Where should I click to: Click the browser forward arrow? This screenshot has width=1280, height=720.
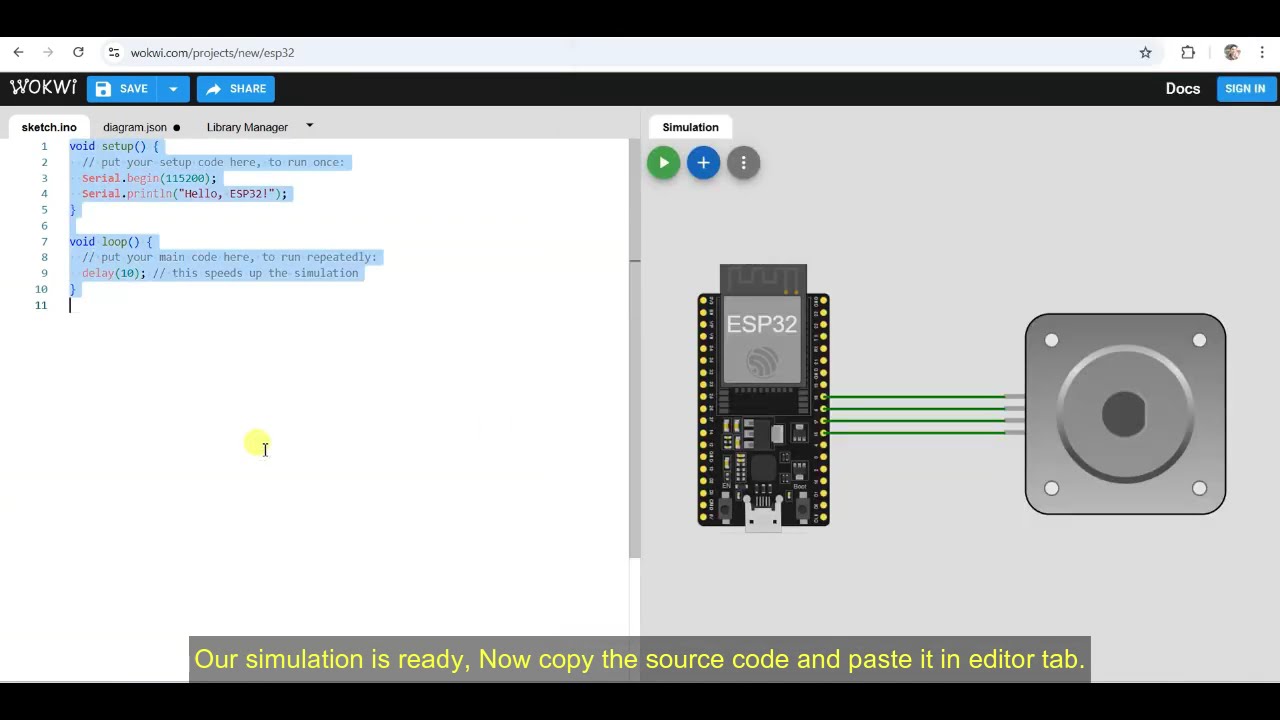[48, 52]
